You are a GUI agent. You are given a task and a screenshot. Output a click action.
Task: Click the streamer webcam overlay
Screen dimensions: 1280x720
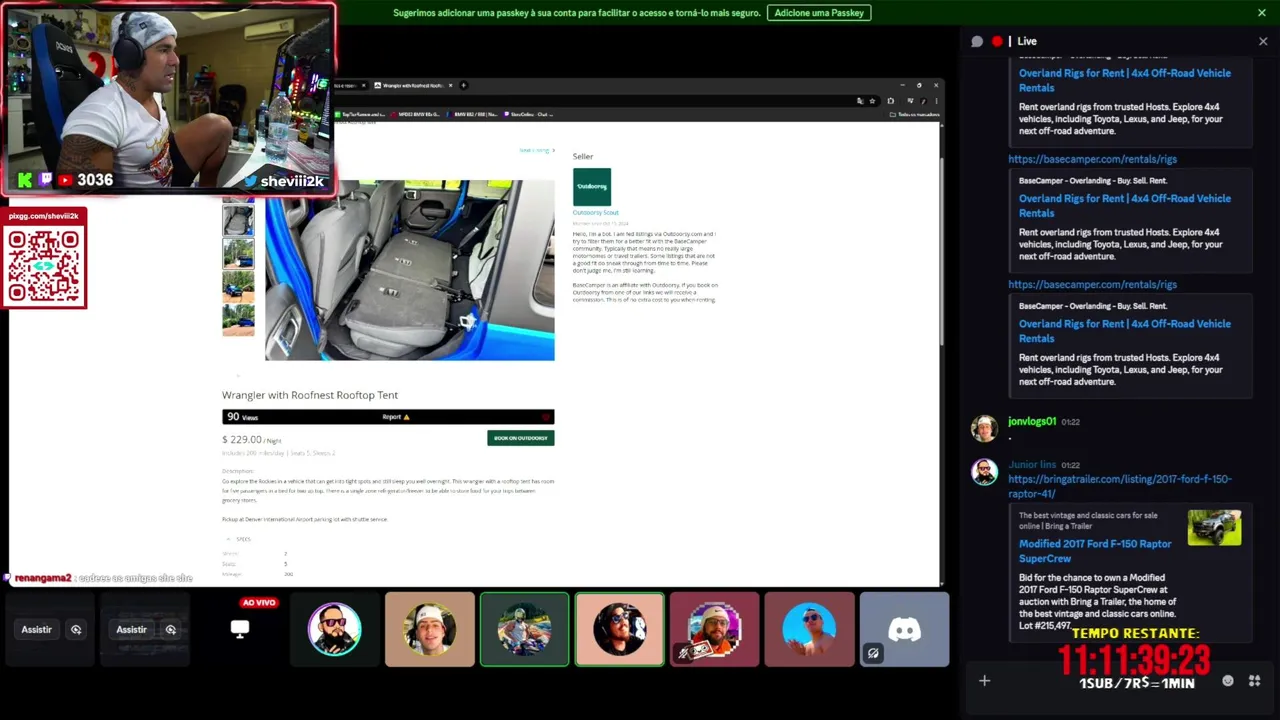[x=168, y=98]
